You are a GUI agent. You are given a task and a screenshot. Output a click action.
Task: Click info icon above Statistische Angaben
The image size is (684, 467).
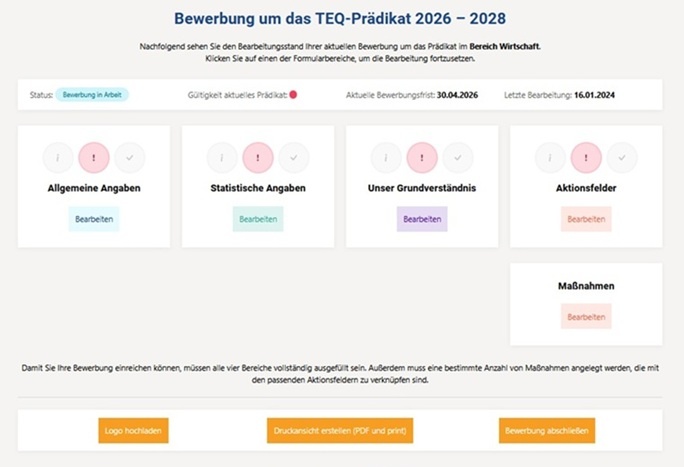click(222, 157)
